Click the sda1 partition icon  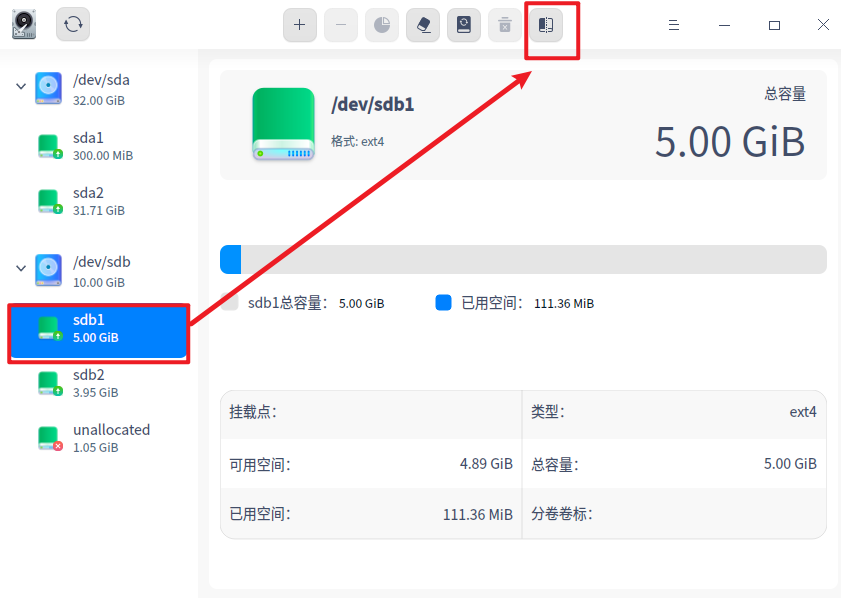pyautogui.click(x=50, y=146)
